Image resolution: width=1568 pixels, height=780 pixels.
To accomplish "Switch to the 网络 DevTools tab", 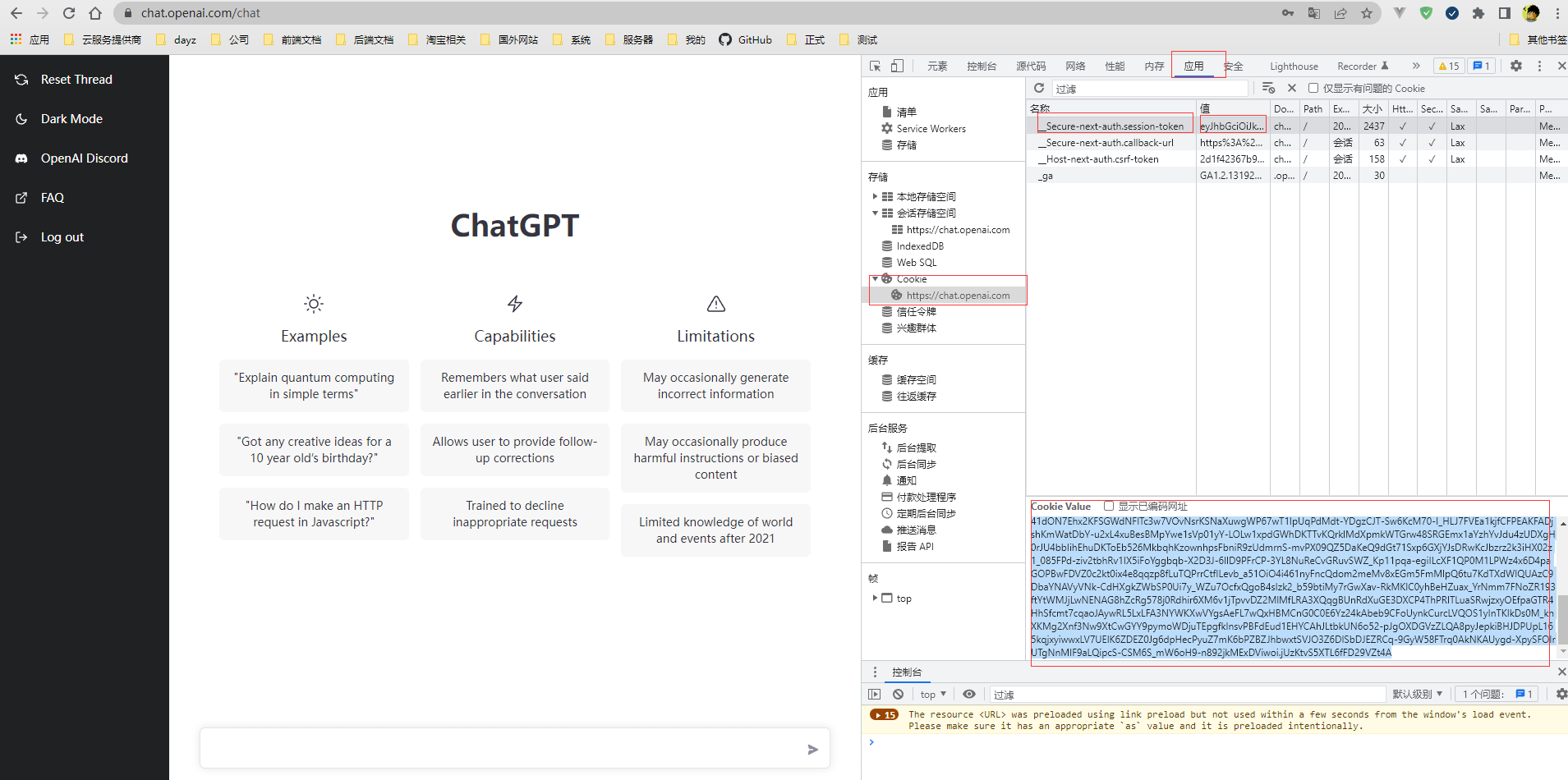I will [1075, 66].
